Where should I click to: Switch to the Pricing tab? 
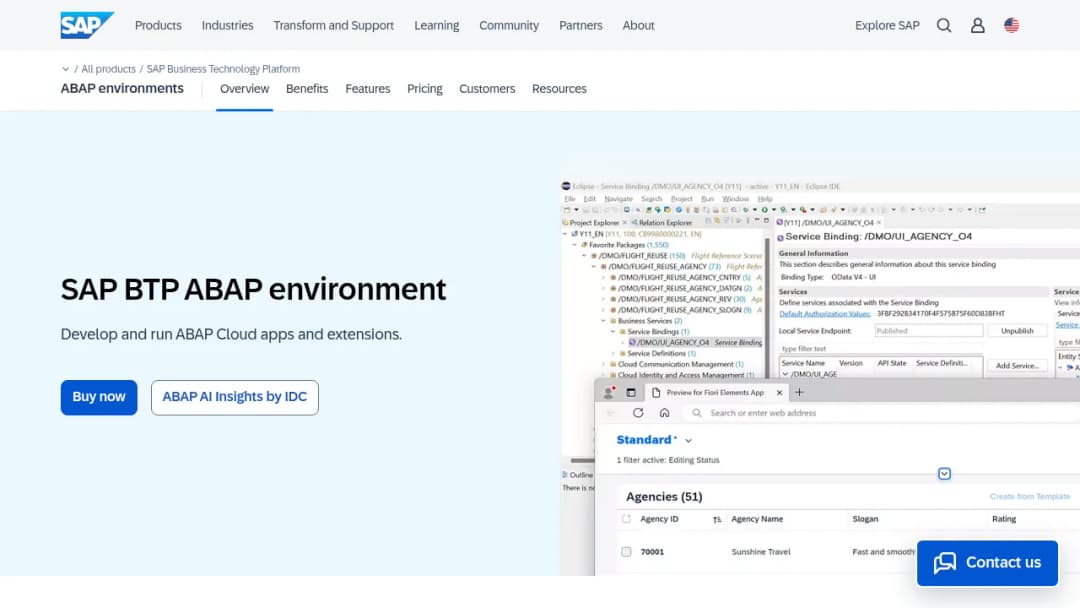425,89
